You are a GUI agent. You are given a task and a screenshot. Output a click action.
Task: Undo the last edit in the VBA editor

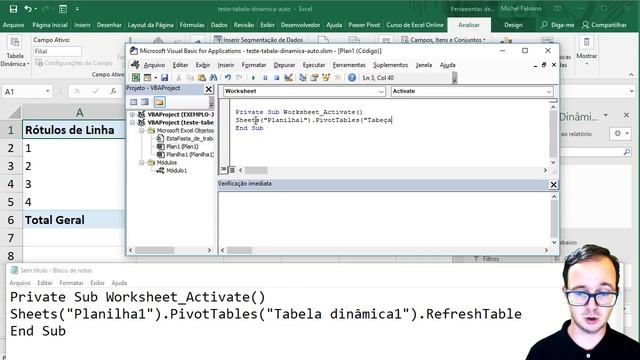coord(228,78)
